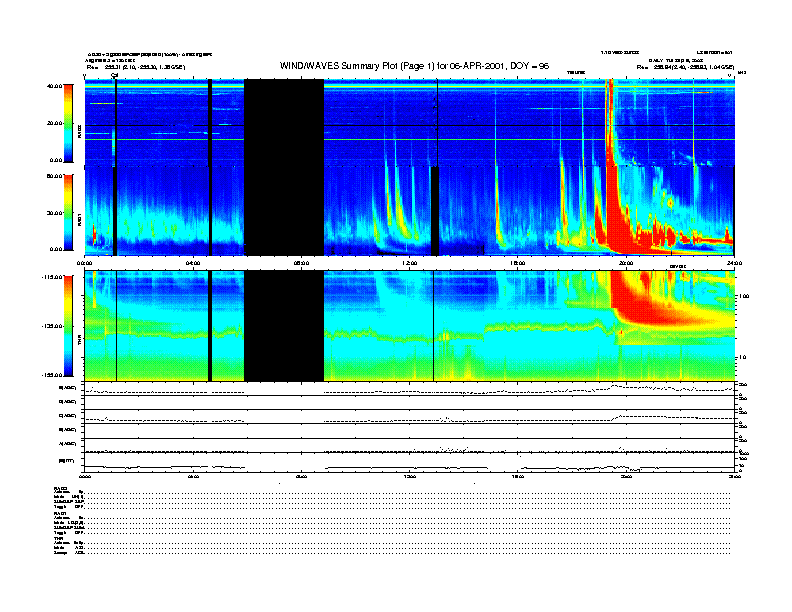Viewport: 792px width, 612px height.
Task: Click the 12:00 time label under RAD1 spectrogram
Action: coord(410,263)
